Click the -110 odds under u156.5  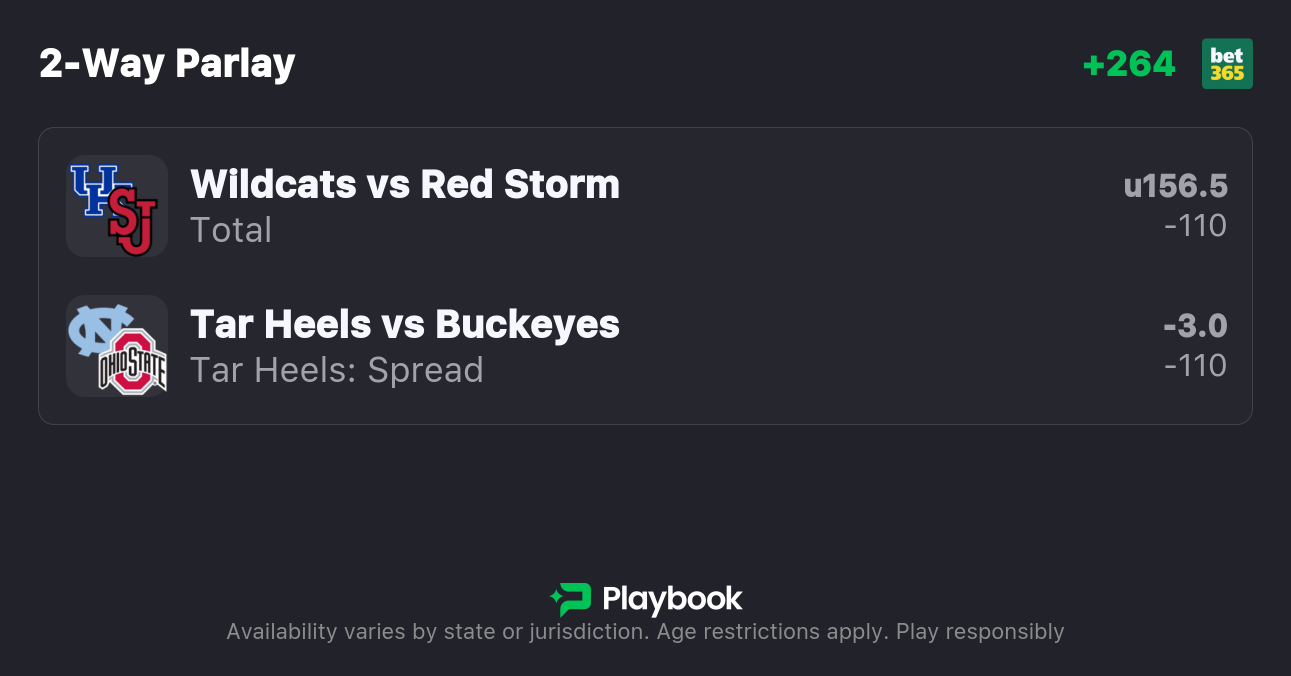1195,226
